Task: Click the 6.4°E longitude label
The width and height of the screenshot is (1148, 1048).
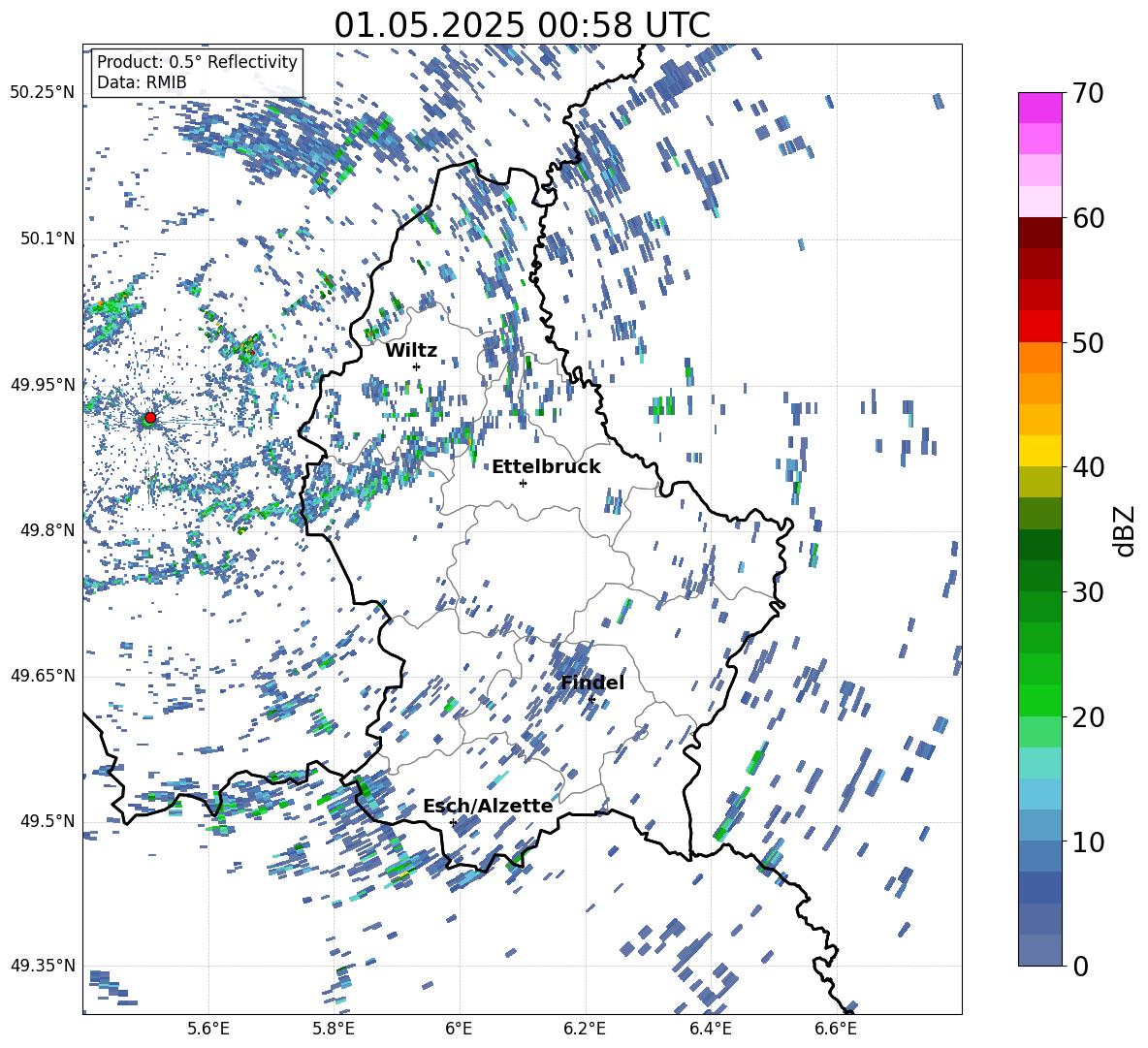Action: click(x=710, y=1029)
